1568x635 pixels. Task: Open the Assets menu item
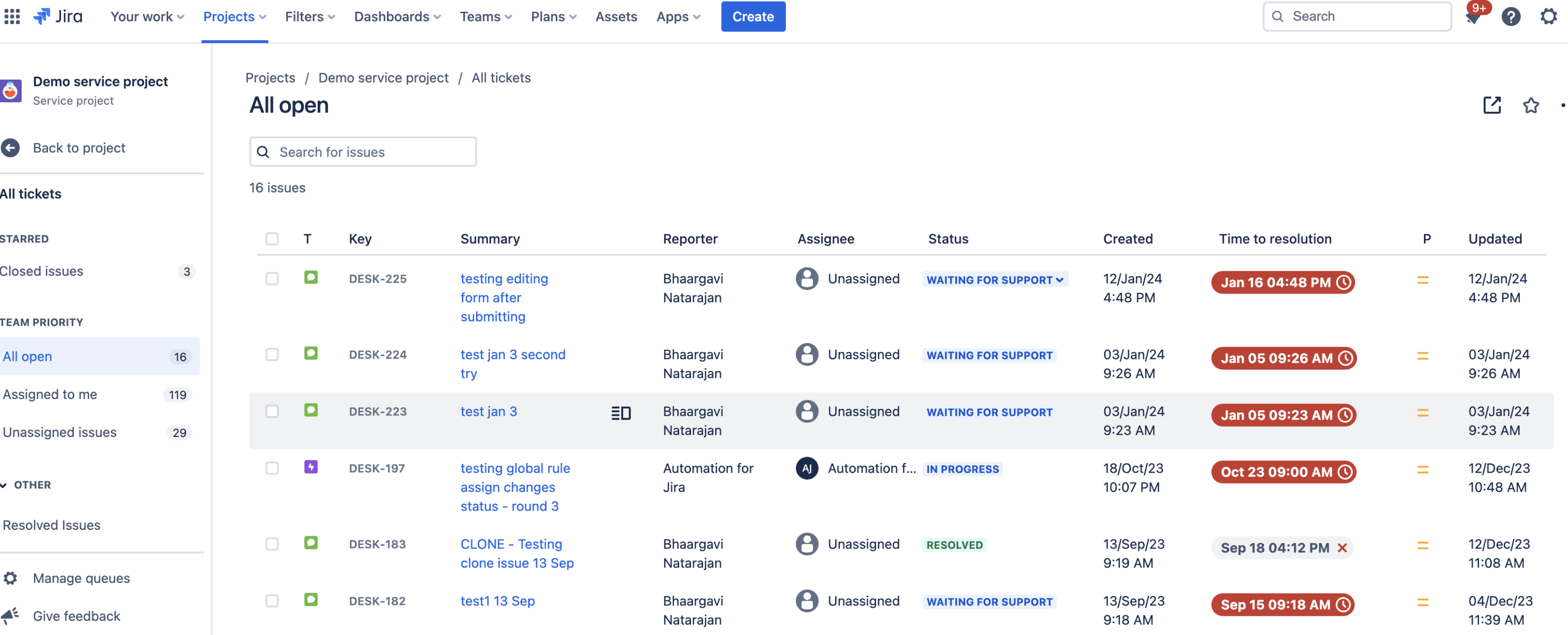click(x=615, y=16)
